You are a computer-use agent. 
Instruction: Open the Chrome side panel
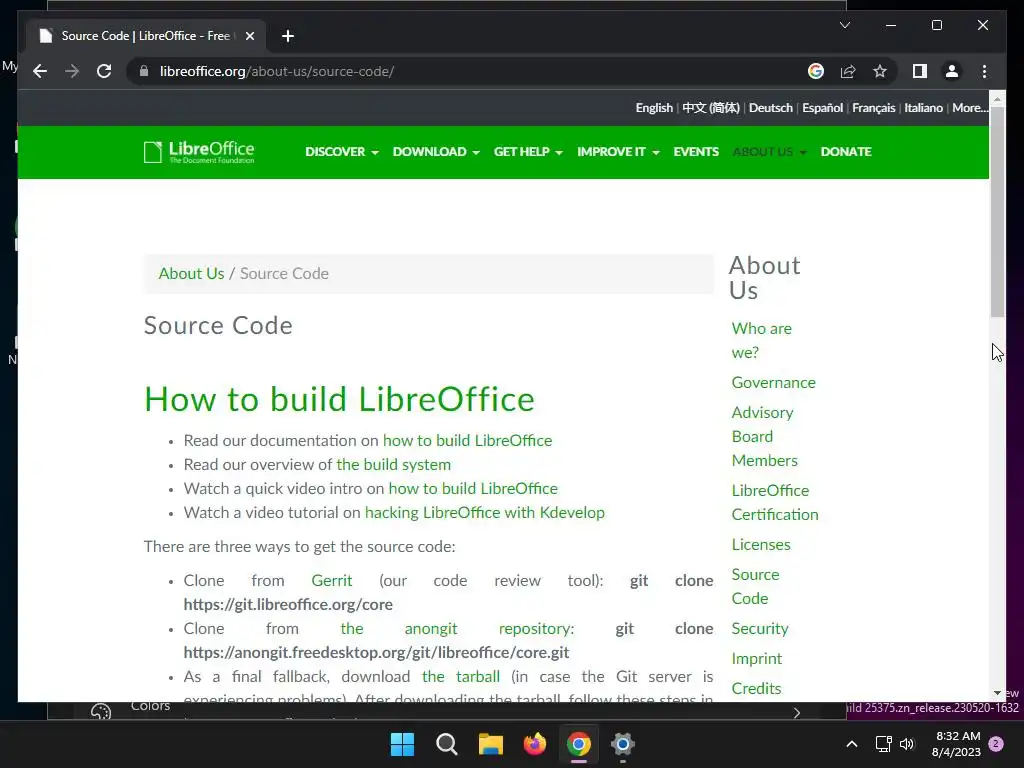coord(920,71)
